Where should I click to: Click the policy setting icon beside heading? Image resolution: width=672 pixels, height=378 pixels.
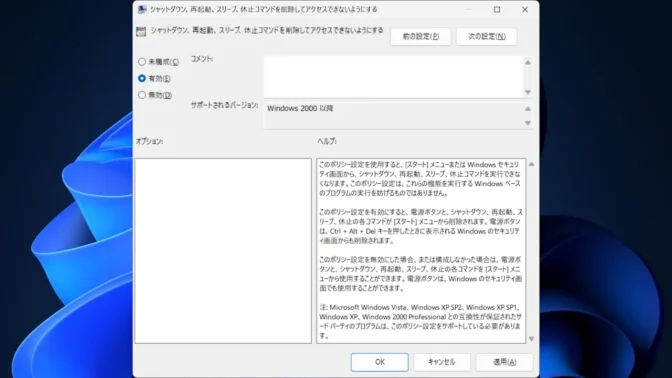pos(141,31)
